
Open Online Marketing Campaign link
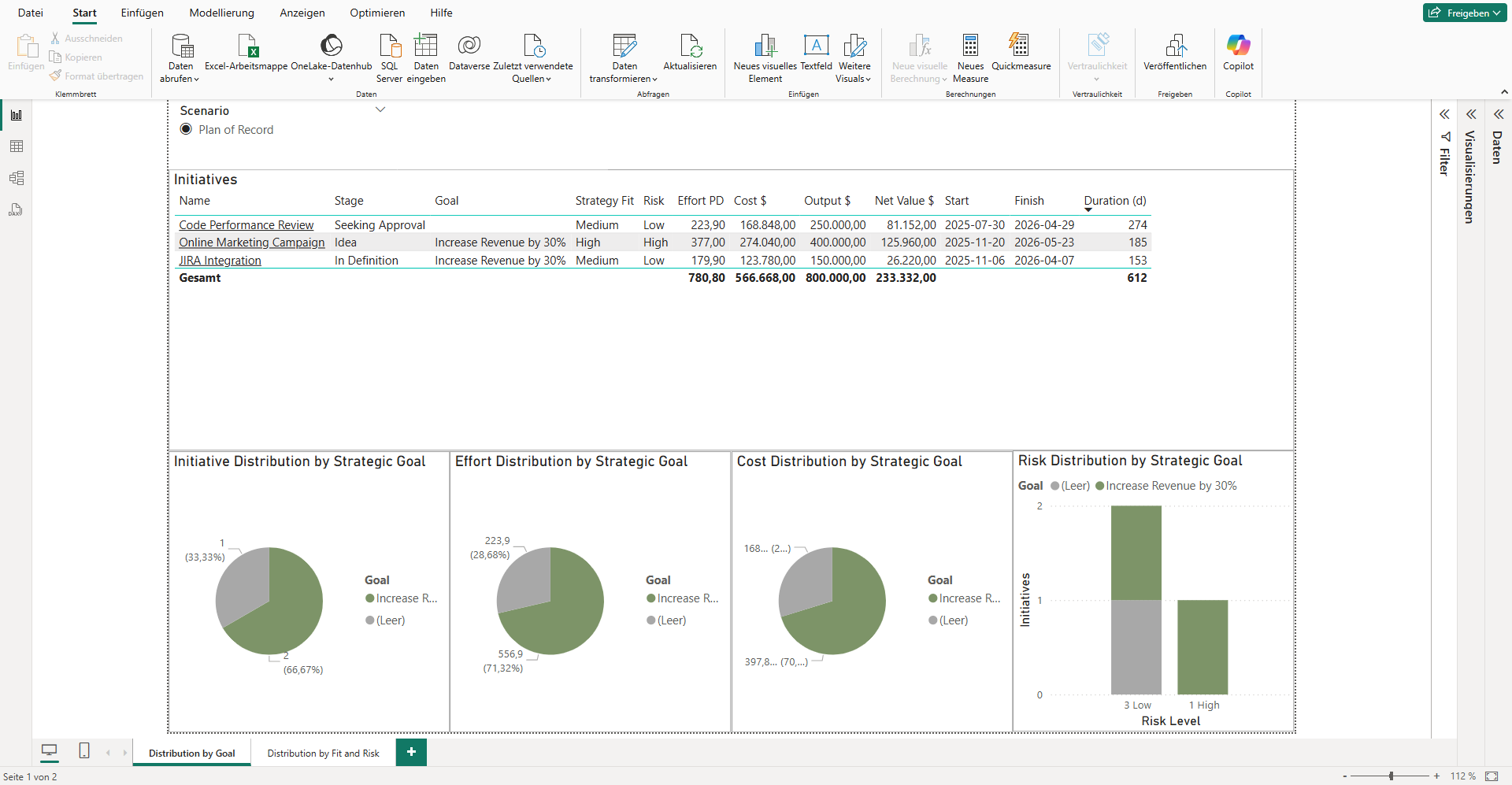pos(251,243)
